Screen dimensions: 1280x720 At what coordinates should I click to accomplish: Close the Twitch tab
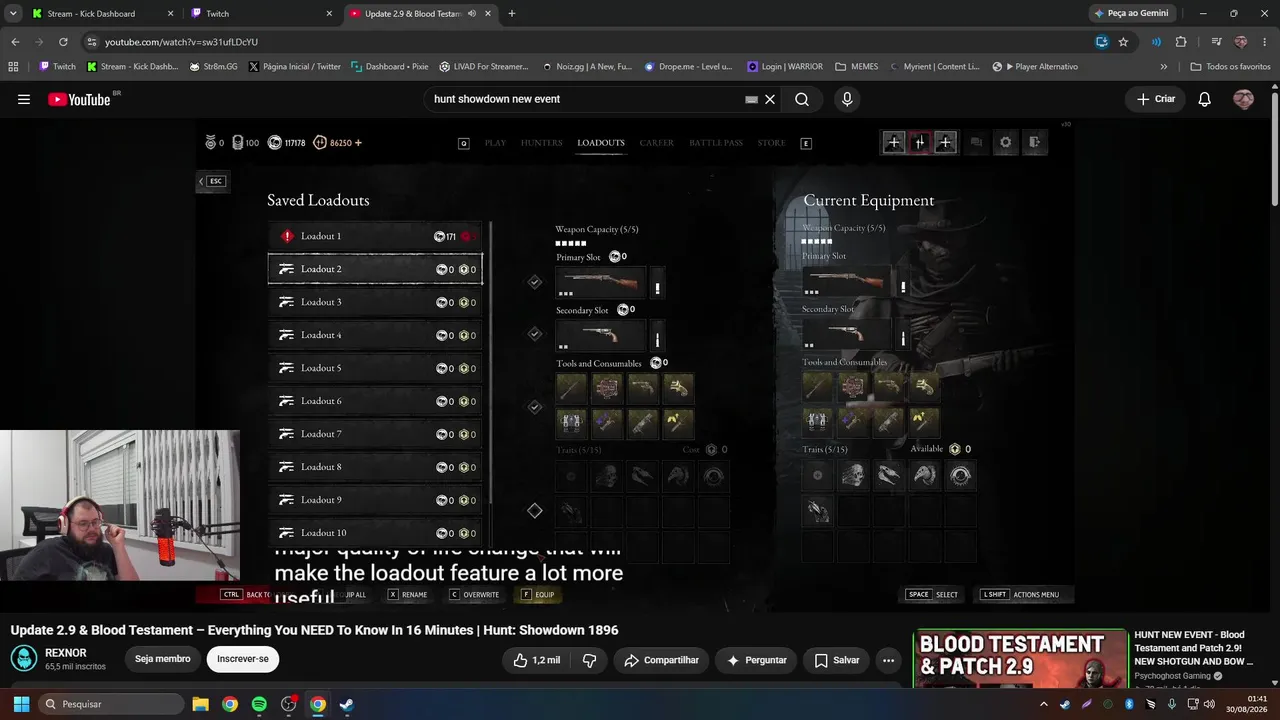pos(329,14)
